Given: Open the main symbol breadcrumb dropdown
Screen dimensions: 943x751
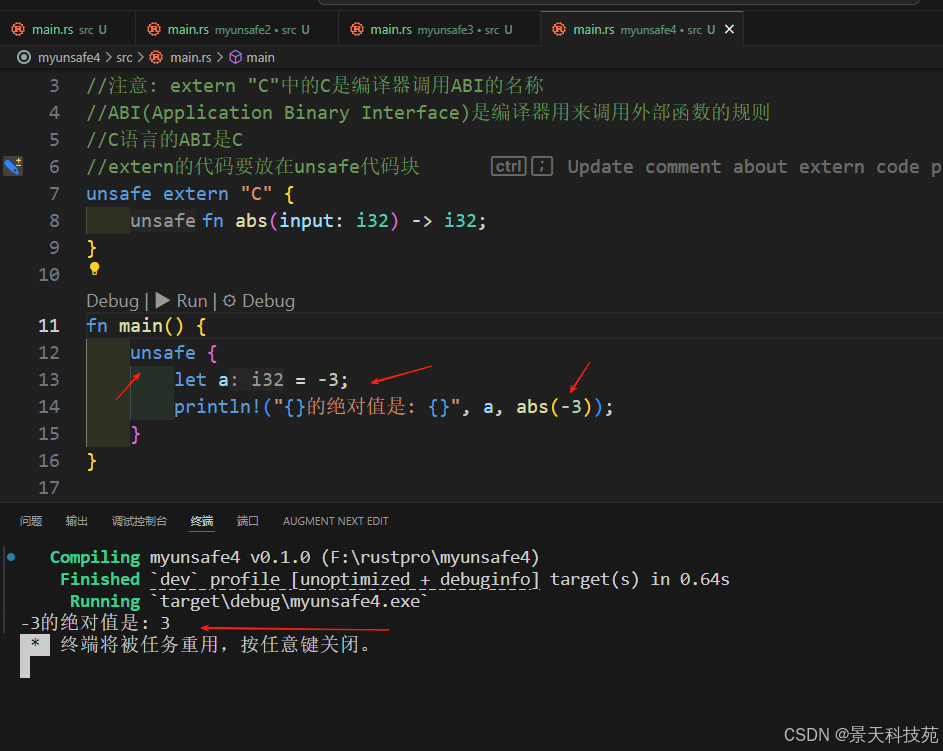Looking at the screenshot, I should (x=262, y=57).
